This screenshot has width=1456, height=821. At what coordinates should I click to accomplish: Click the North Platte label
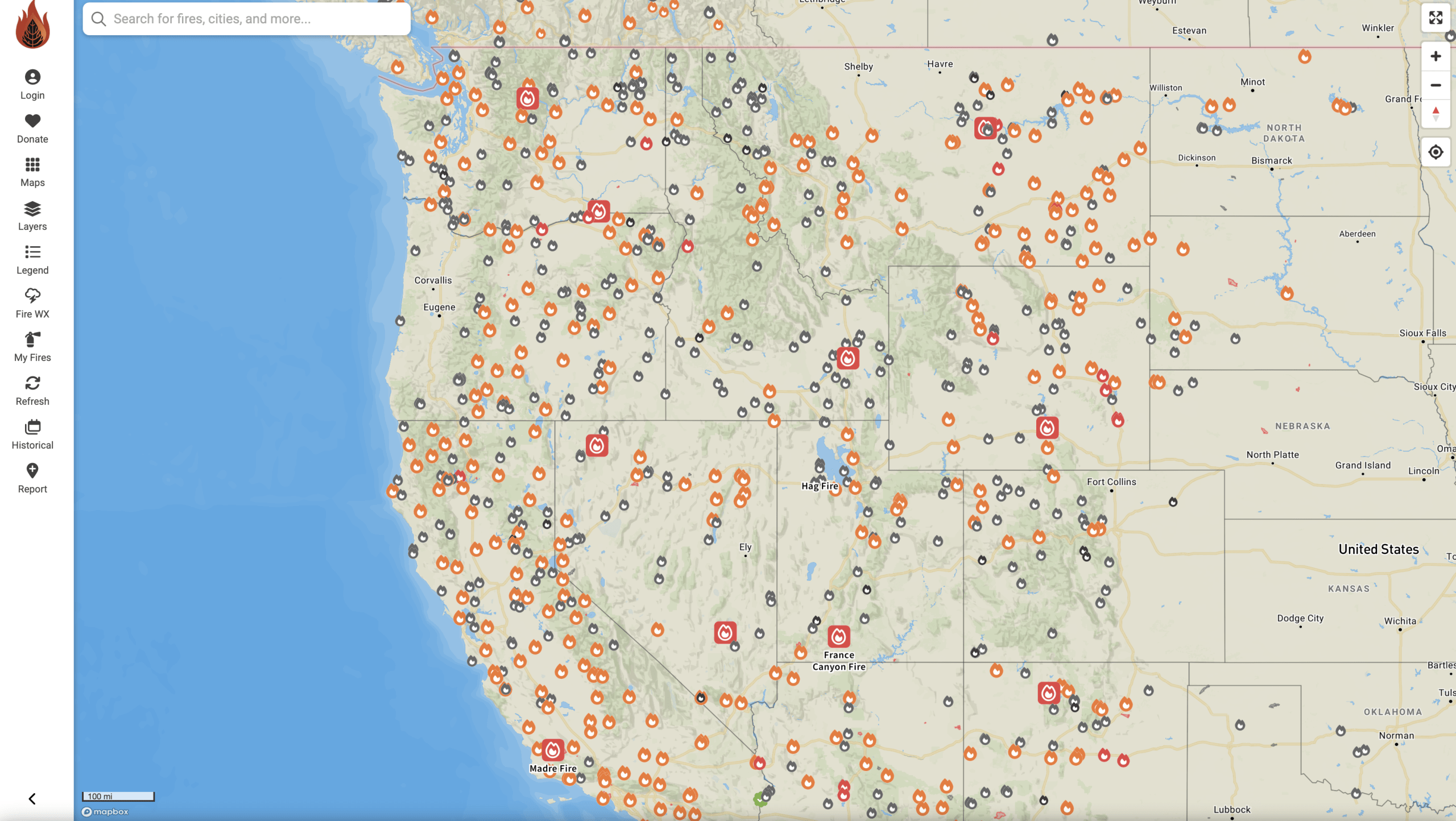[1272, 455]
